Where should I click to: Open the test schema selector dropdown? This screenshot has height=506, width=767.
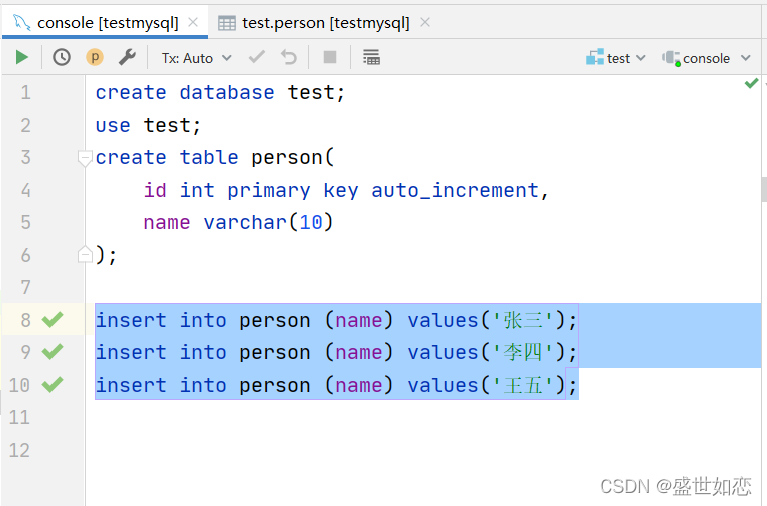point(616,58)
